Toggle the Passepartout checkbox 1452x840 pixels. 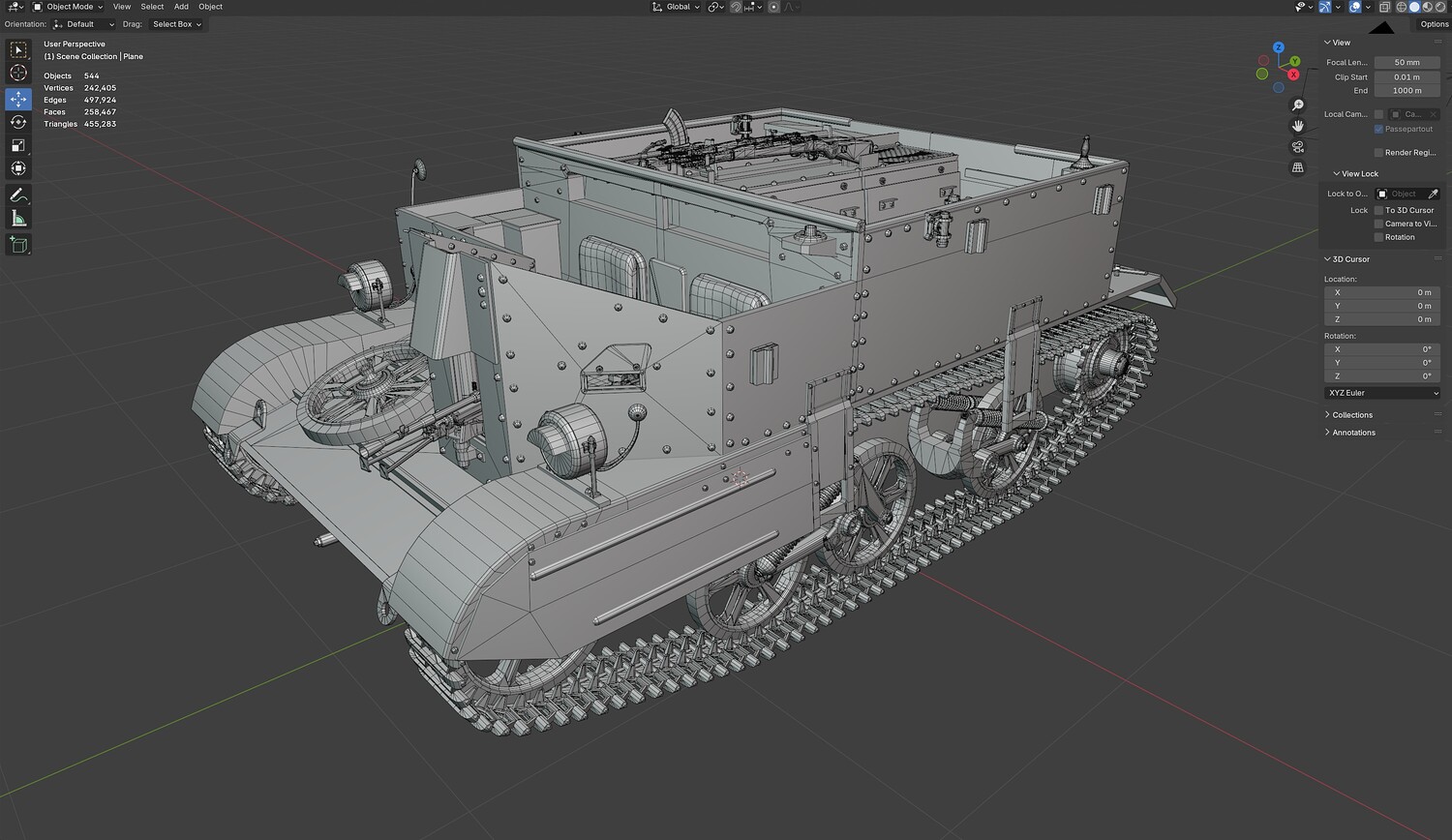tap(1378, 129)
